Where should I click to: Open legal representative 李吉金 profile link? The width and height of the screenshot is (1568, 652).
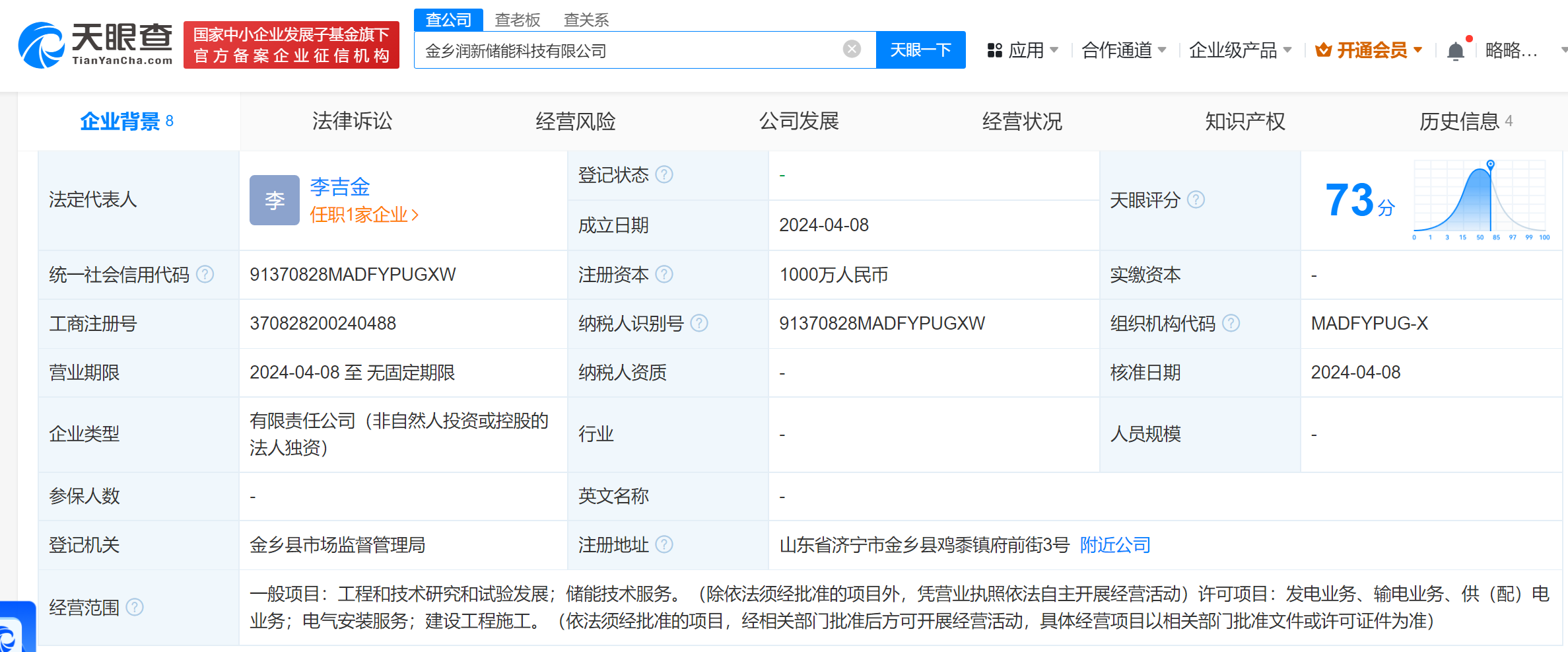click(x=340, y=187)
